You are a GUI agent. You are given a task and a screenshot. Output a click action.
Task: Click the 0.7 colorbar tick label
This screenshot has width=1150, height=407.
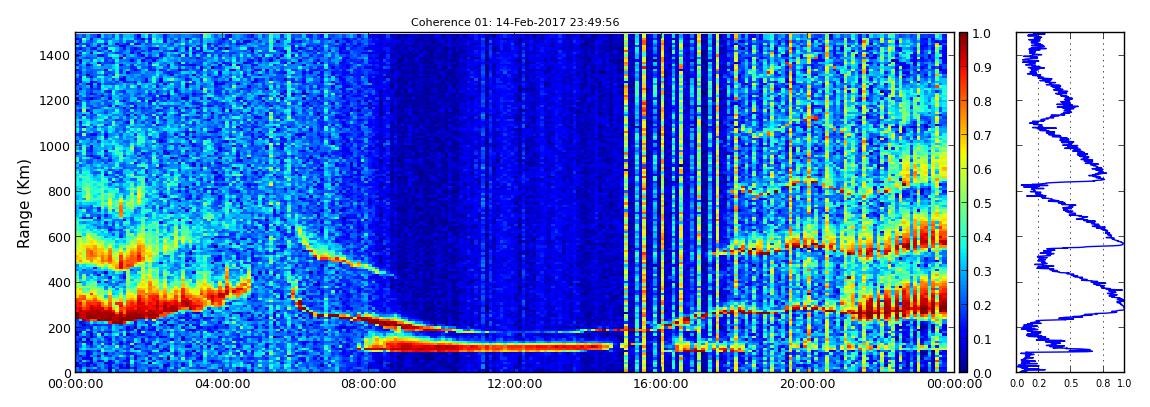point(980,136)
